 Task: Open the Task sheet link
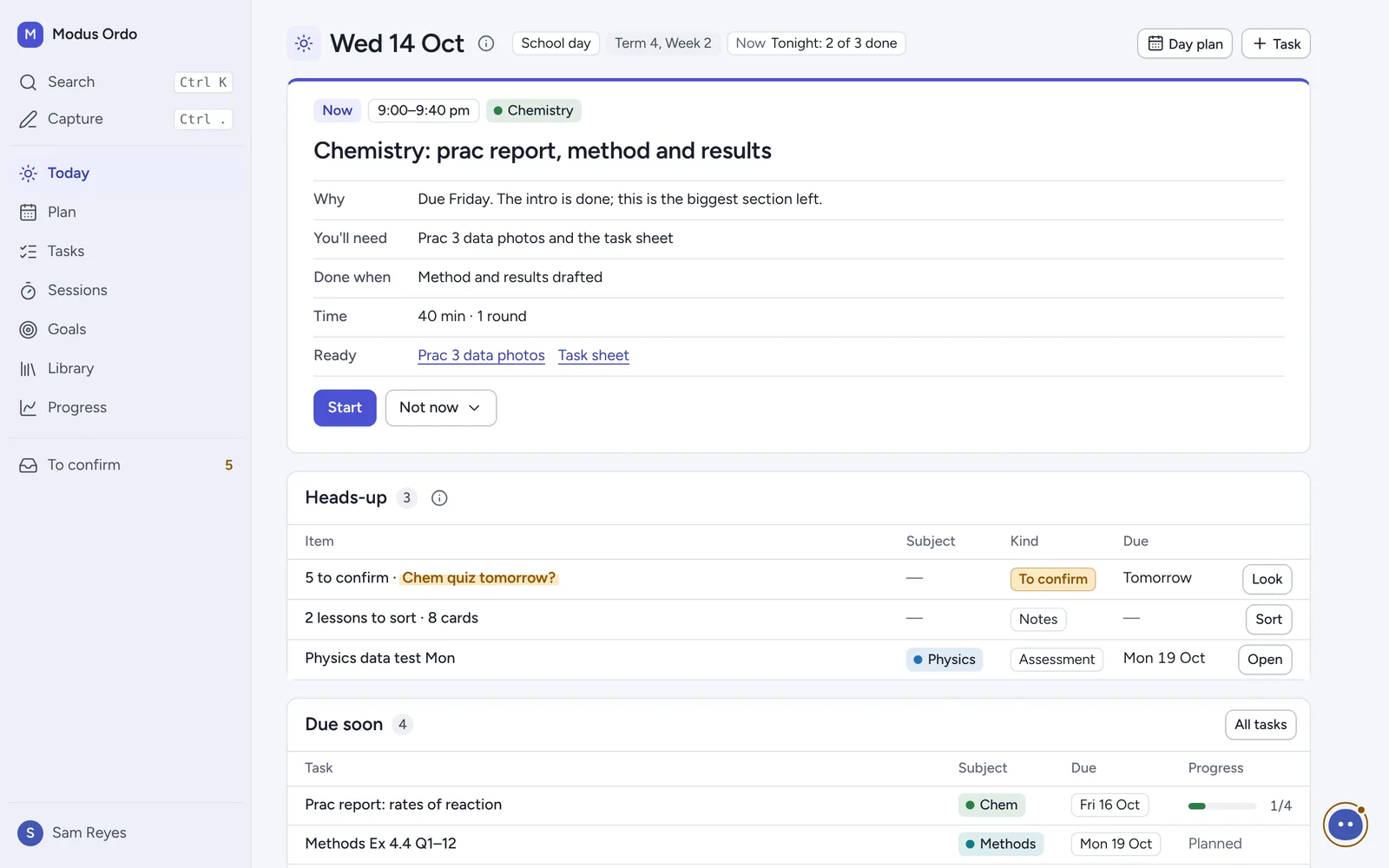coord(594,356)
